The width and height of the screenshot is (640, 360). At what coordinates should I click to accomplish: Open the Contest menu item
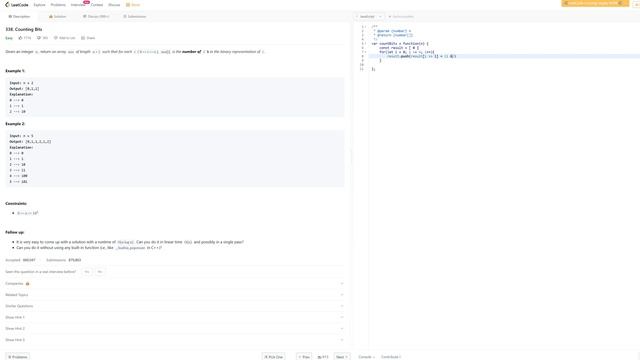(x=97, y=5)
